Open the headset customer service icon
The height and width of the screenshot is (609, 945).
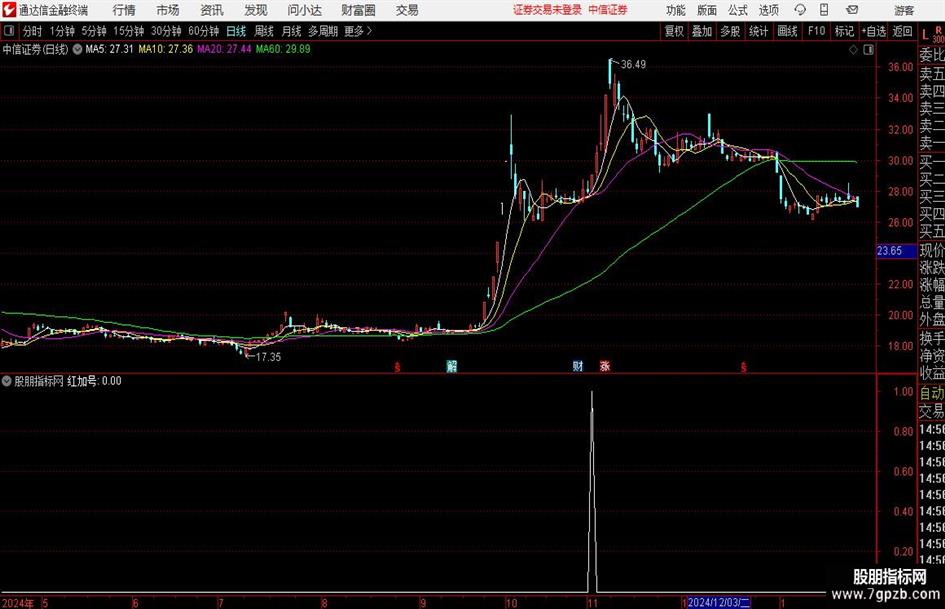point(800,10)
